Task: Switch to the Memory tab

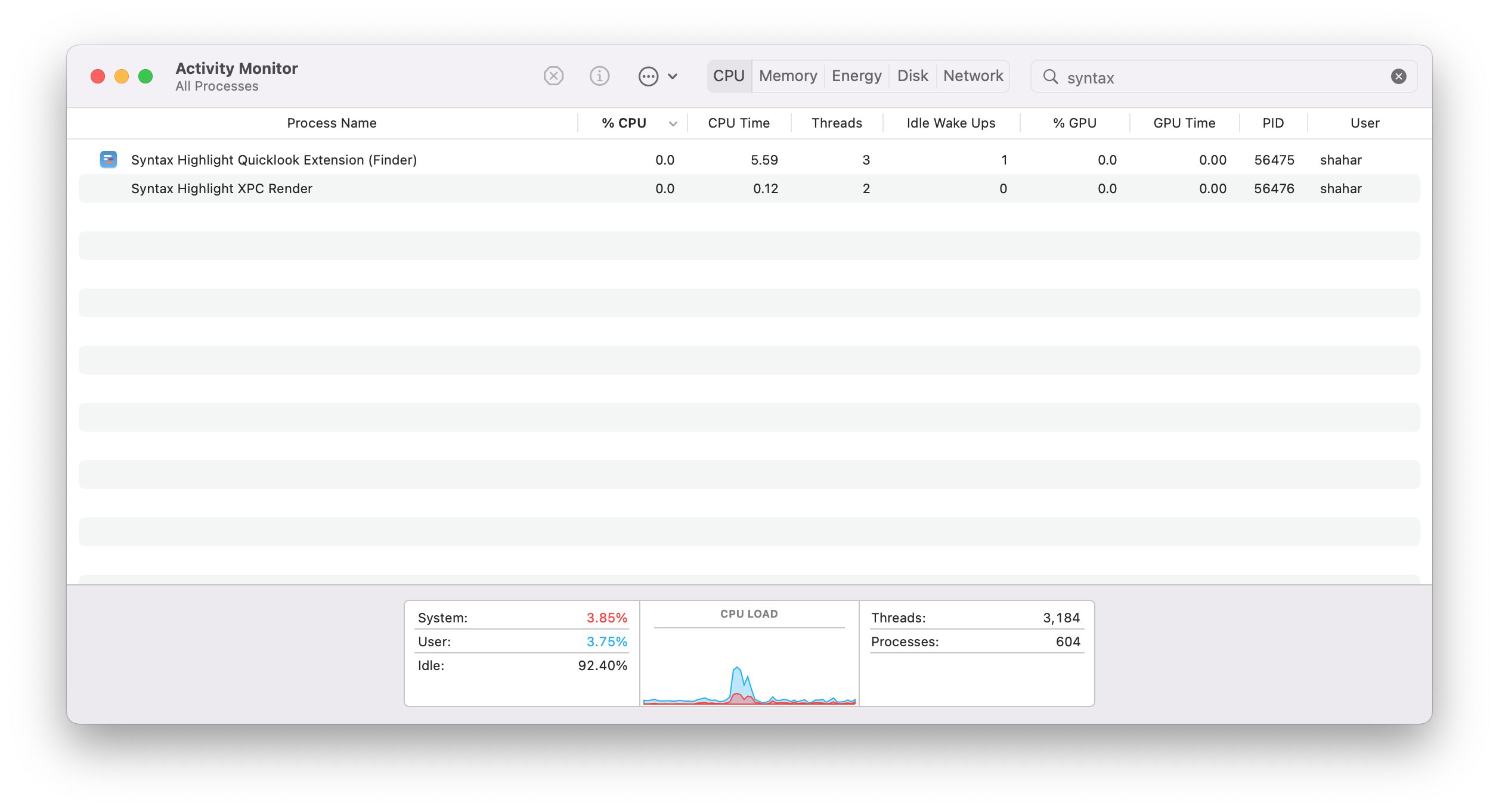Action: (x=788, y=76)
